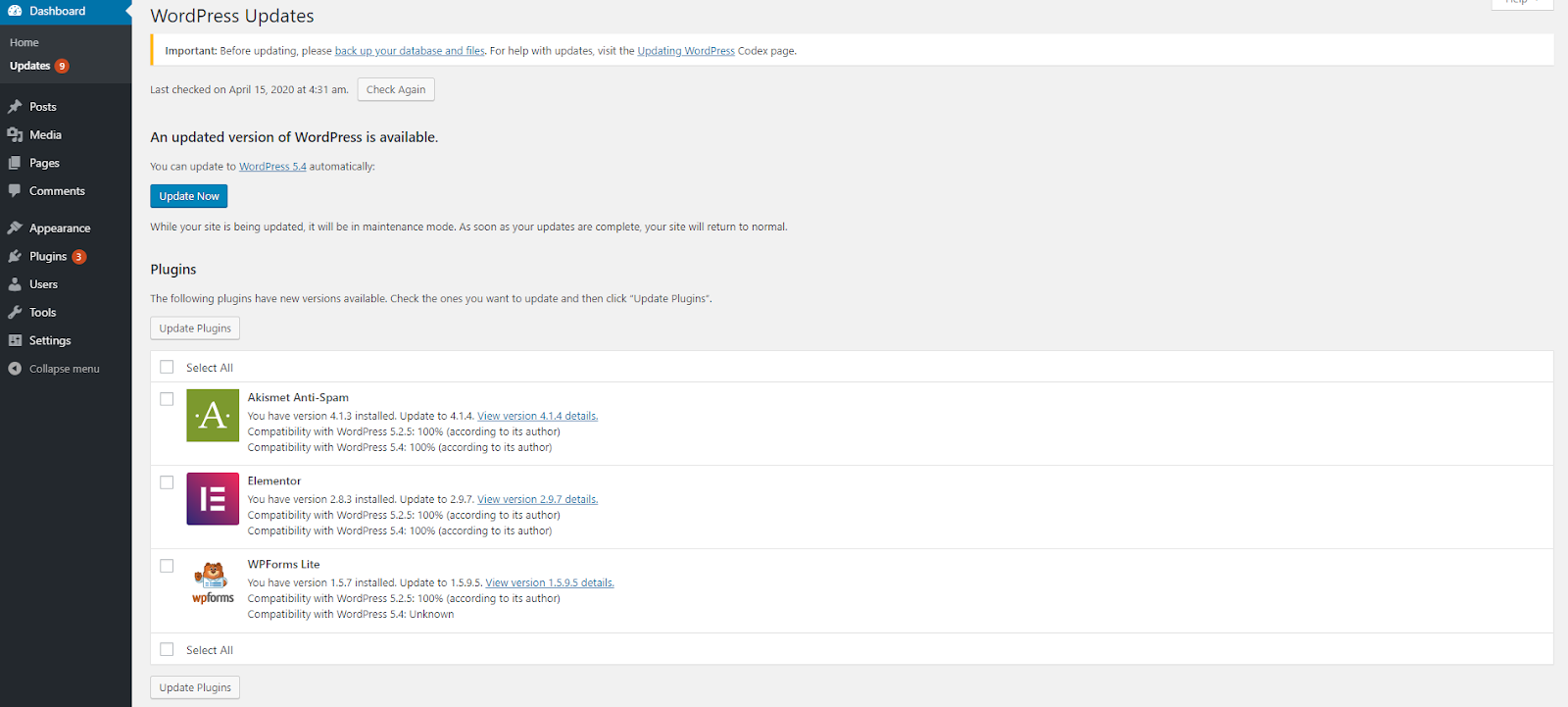Click the Updates count badge 9
The height and width of the screenshot is (707, 1568).
(x=62, y=66)
